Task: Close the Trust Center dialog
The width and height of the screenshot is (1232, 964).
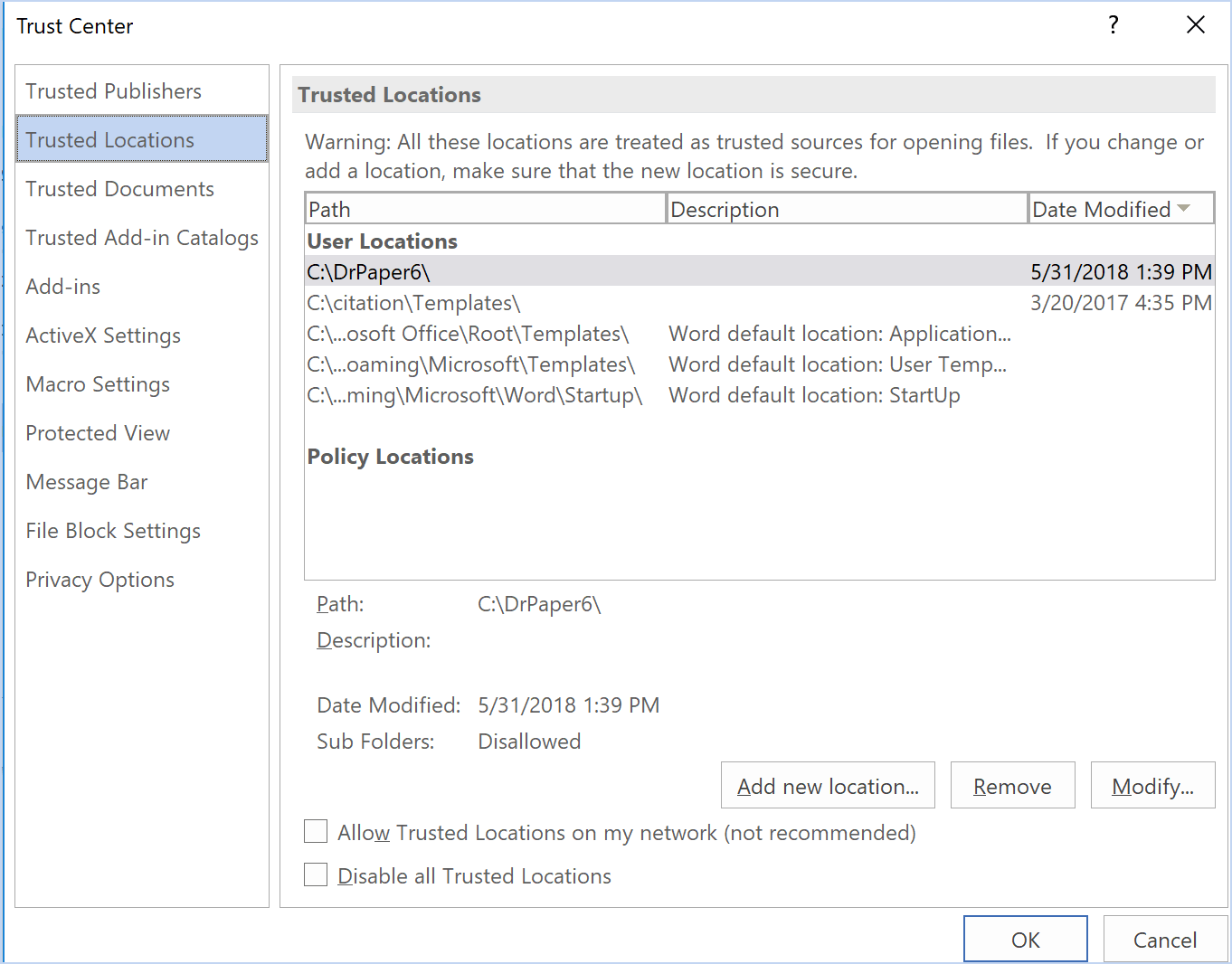Action: pyautogui.click(x=1195, y=25)
